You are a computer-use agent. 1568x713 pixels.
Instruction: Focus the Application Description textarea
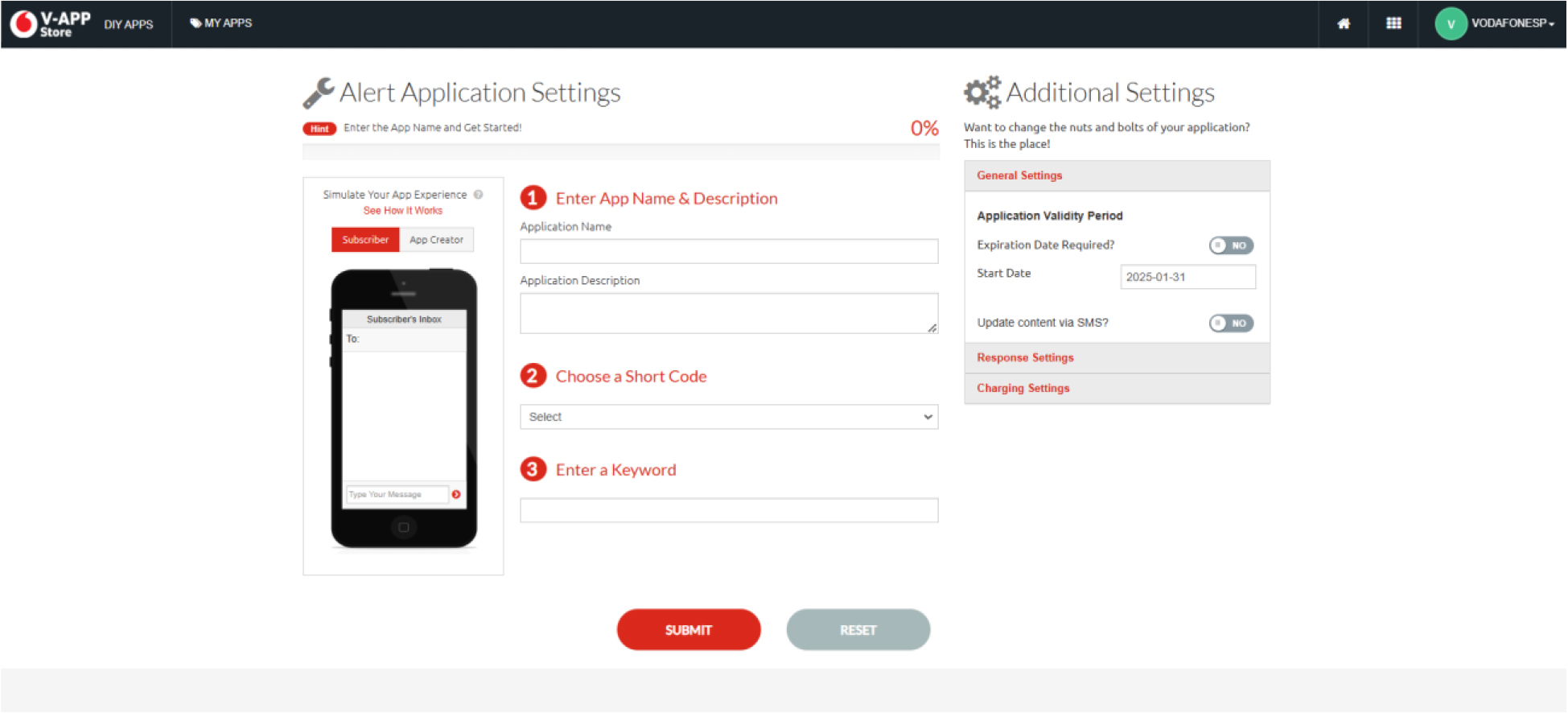coord(729,313)
